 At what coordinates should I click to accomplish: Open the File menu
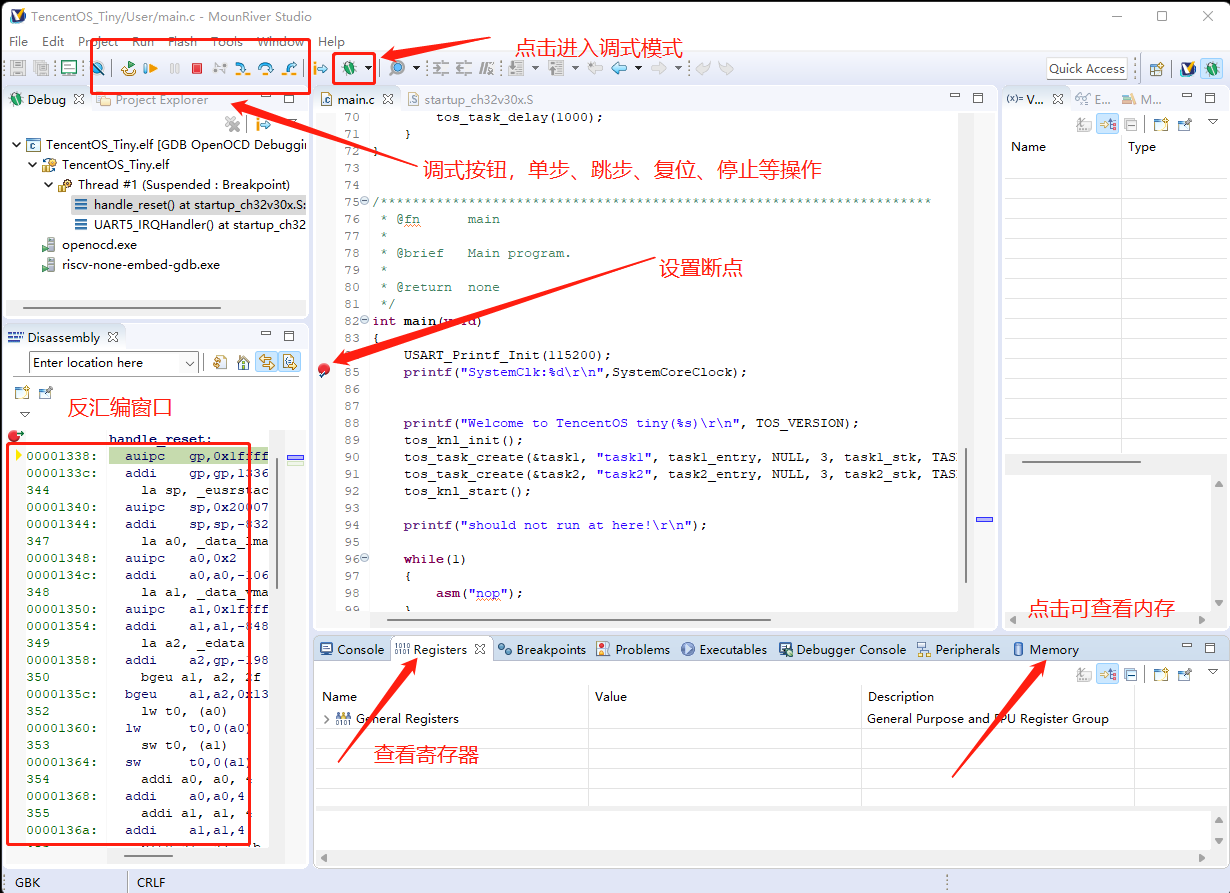pos(19,41)
